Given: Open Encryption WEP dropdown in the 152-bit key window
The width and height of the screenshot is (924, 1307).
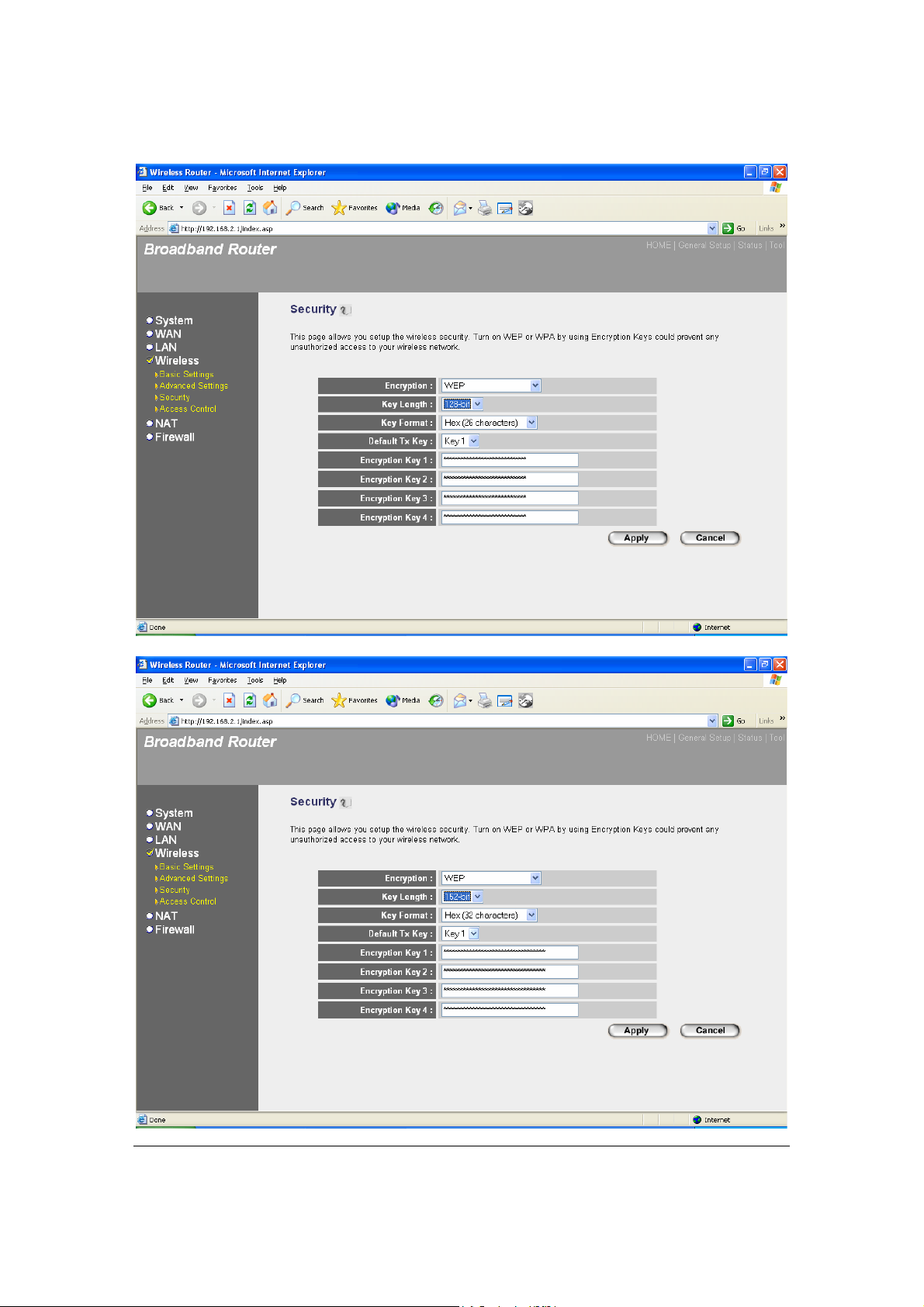Looking at the screenshot, I should pos(491,878).
